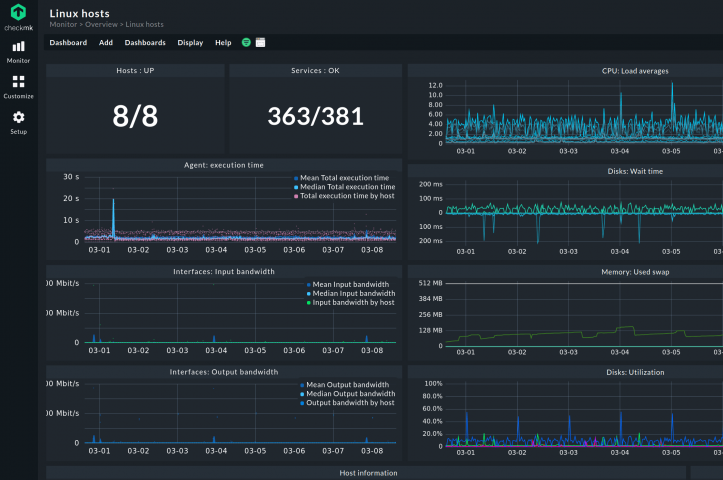Open the Setup gear menu
Image resolution: width=723 pixels, height=480 pixels.
[x=18, y=122]
